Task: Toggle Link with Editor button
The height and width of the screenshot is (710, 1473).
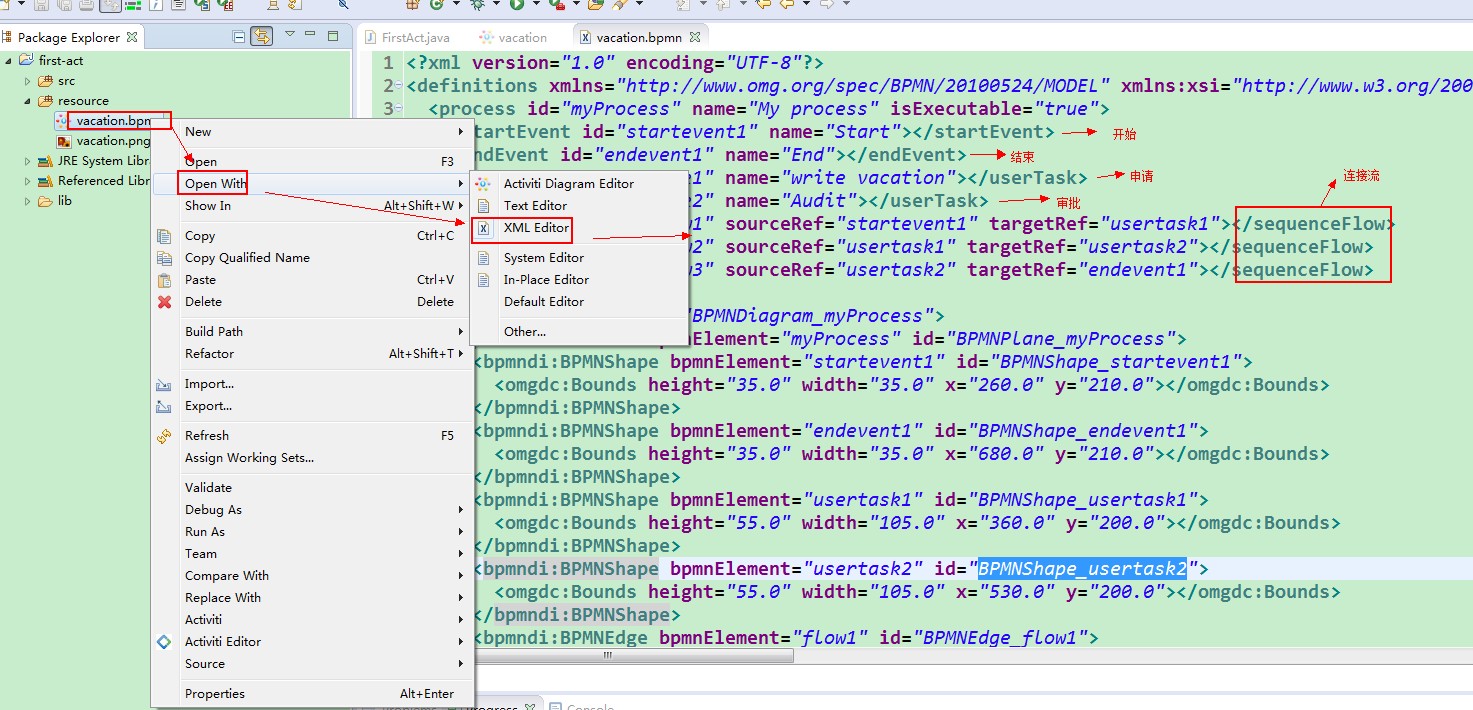Action: [262, 37]
